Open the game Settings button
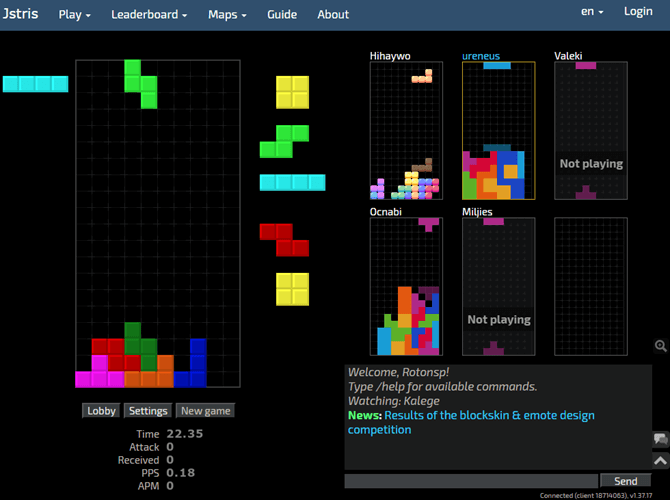 coord(148,411)
